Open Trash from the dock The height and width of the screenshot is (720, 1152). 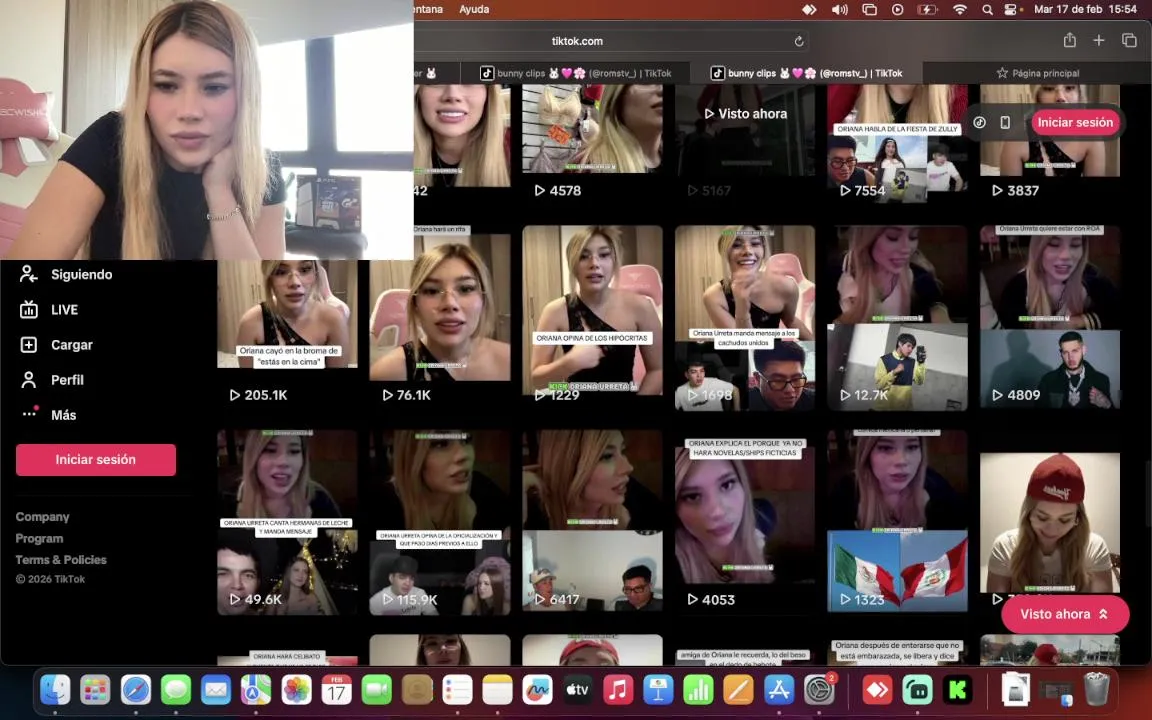coord(1096,690)
